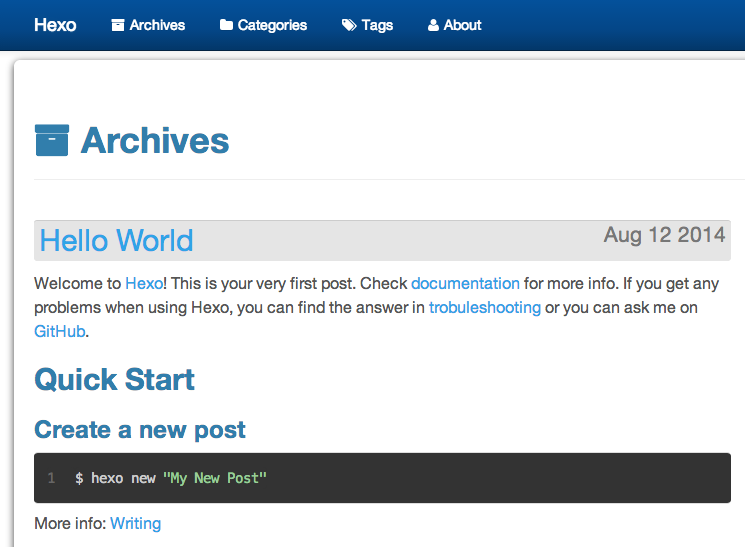Screen dimensions: 745x547
Task: Click the Aug 12 2014 date
Action: coord(664,235)
